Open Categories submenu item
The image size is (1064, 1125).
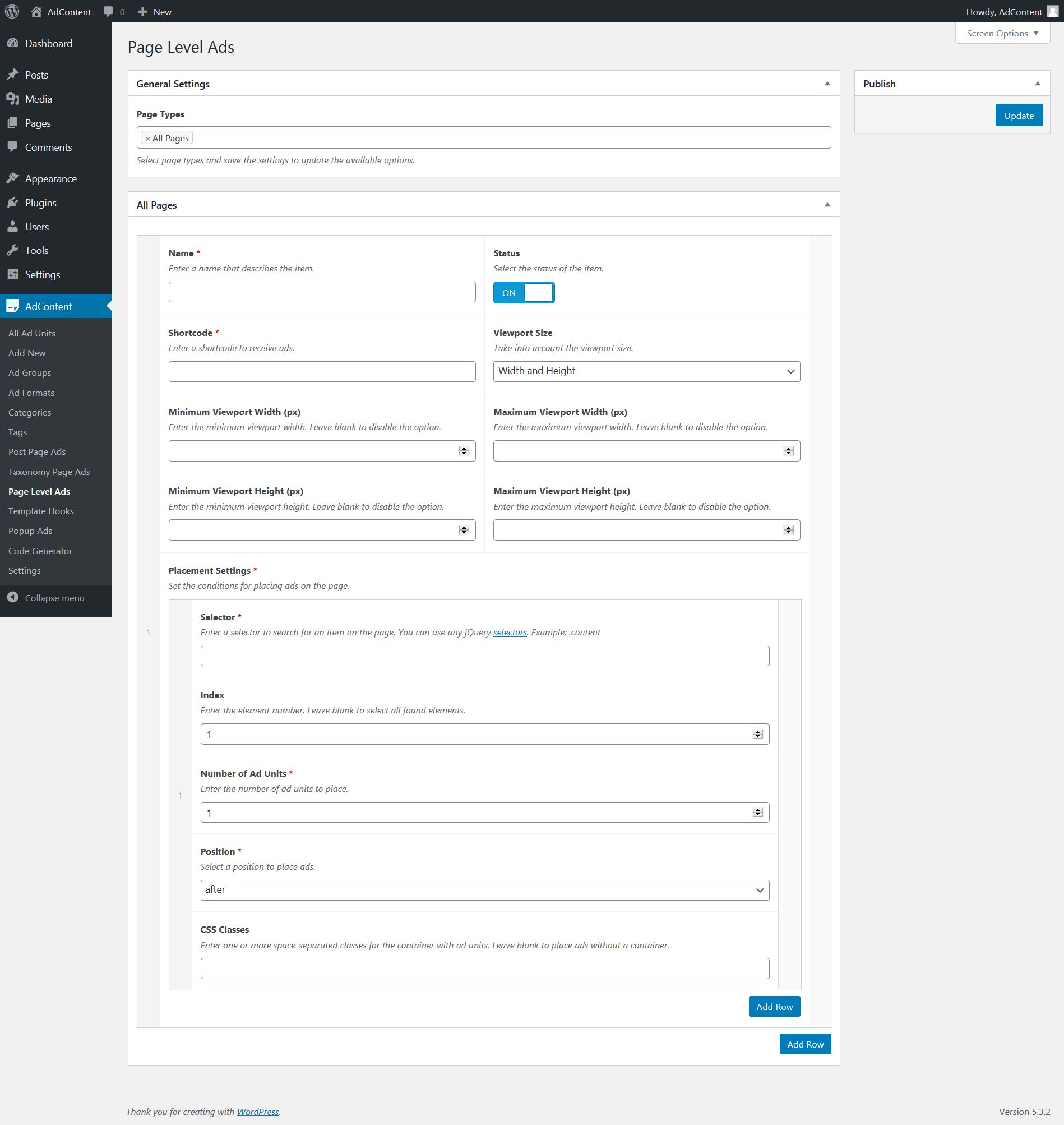(30, 412)
